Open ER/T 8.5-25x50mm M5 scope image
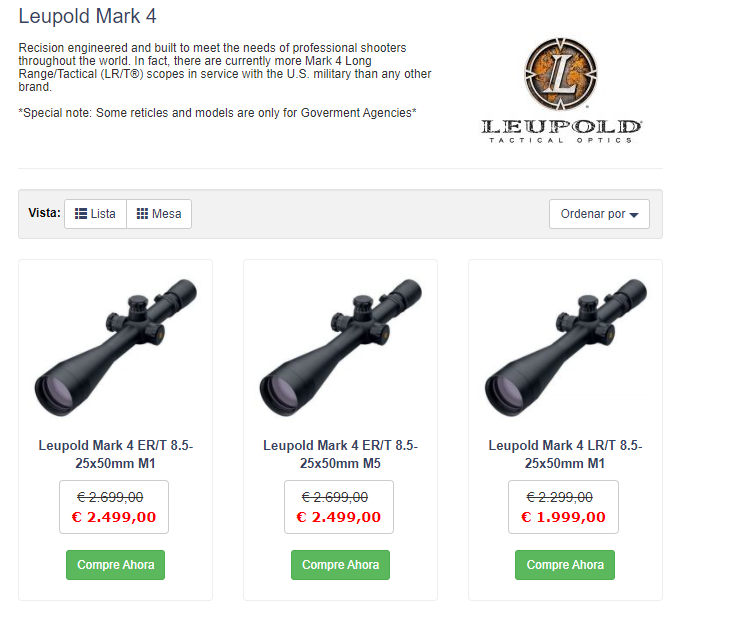 [x=340, y=347]
